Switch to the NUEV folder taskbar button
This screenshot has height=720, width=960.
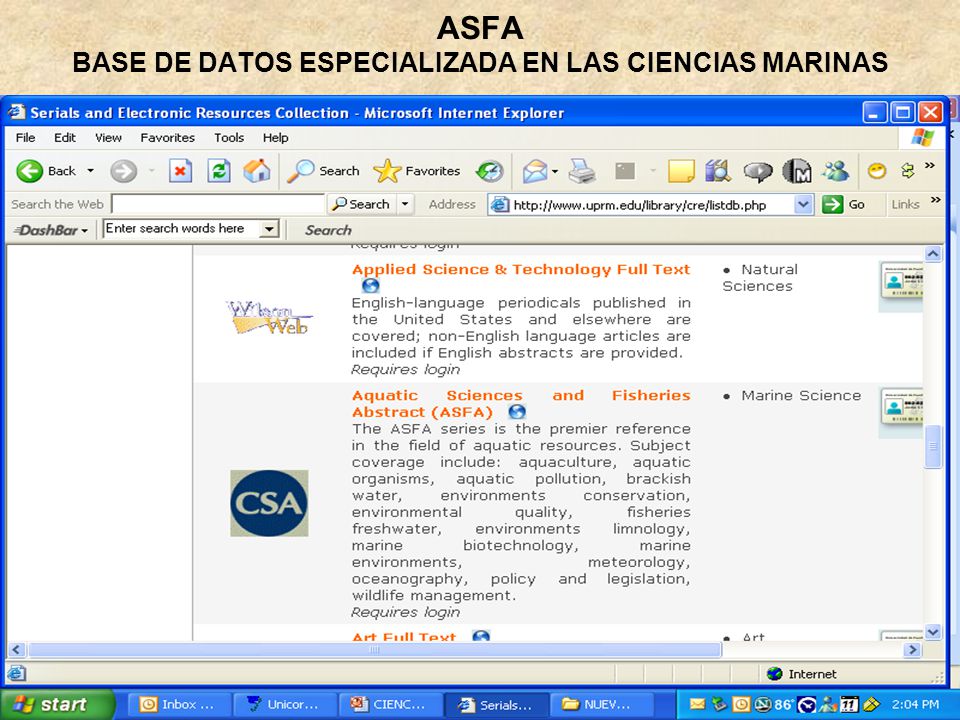click(x=601, y=705)
